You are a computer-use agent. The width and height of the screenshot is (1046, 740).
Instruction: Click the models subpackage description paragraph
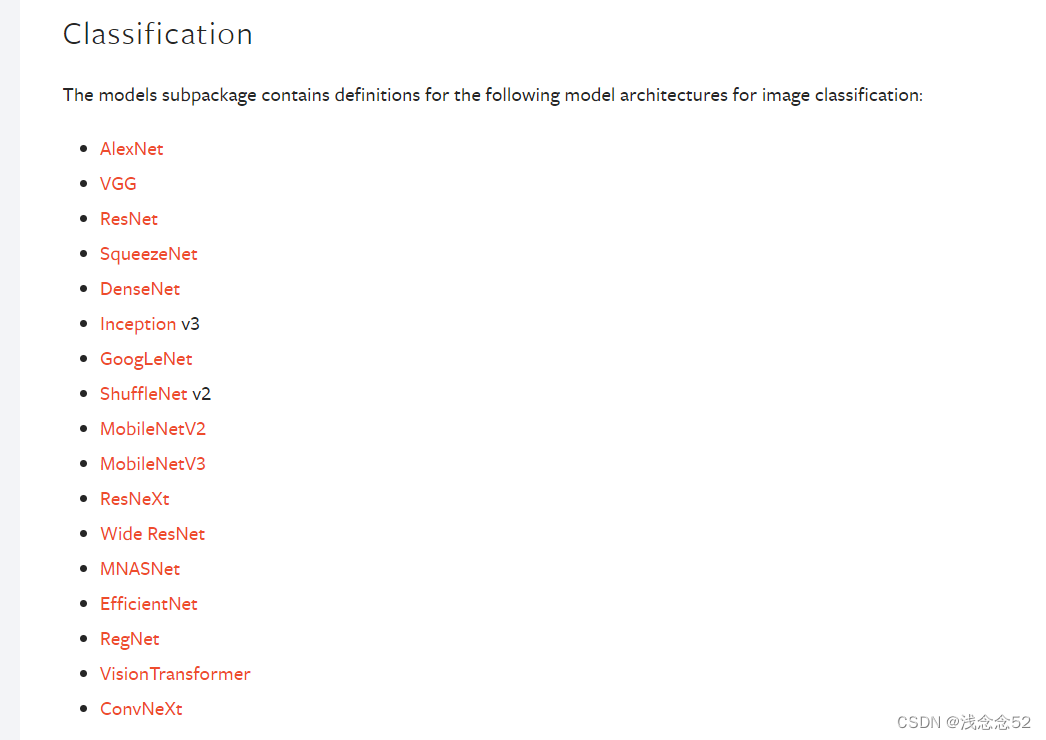[493, 95]
